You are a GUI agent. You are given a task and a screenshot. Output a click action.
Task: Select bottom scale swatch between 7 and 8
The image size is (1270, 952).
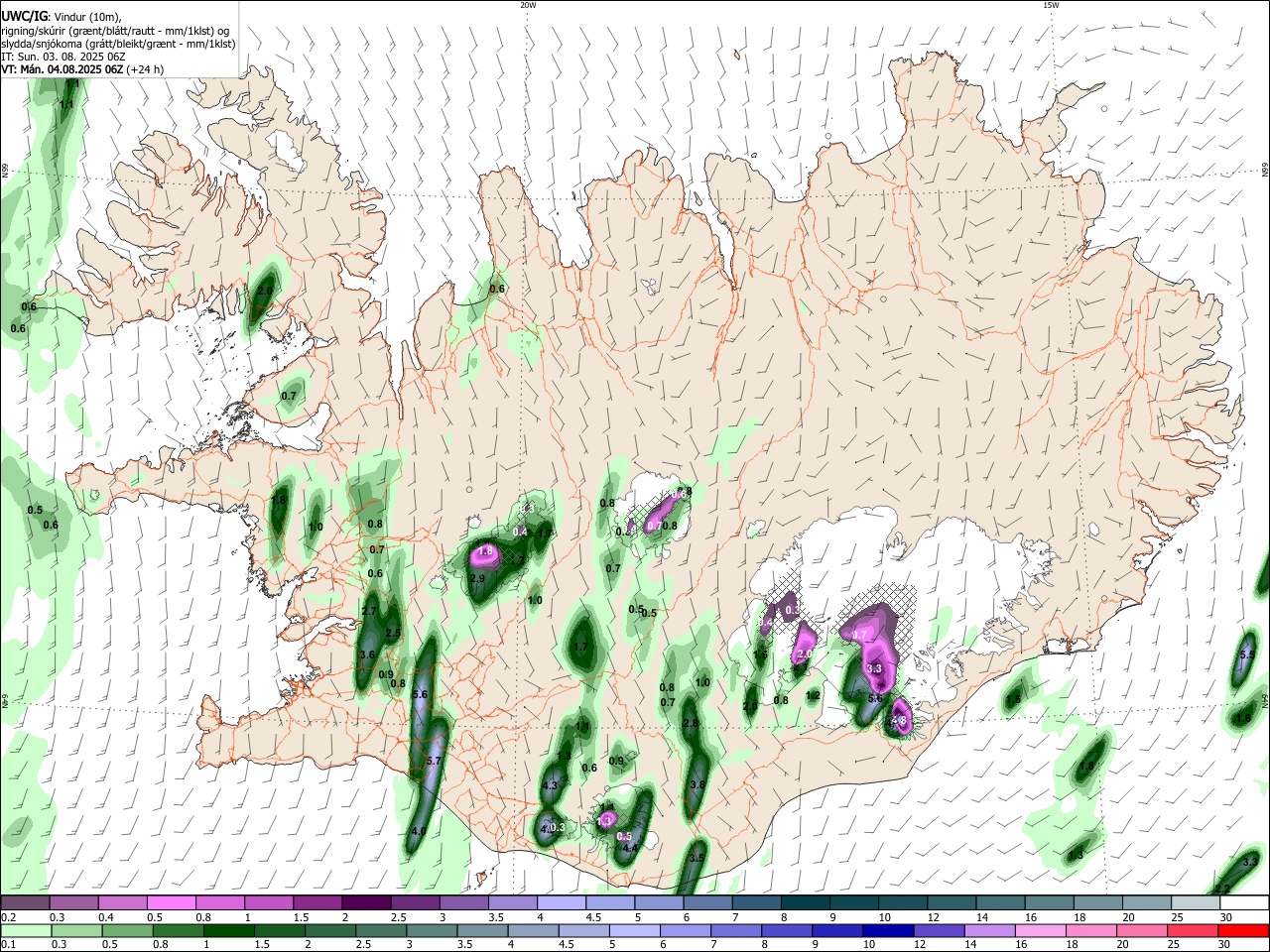click(x=735, y=930)
